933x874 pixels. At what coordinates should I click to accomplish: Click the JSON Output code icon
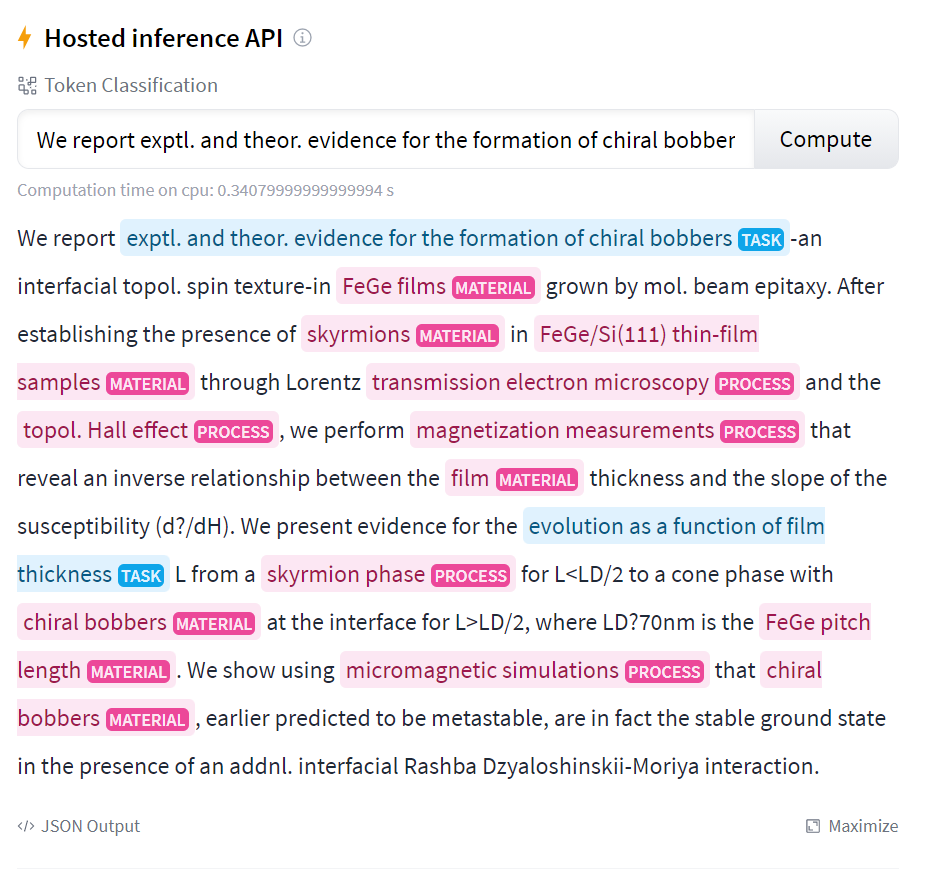click(26, 826)
